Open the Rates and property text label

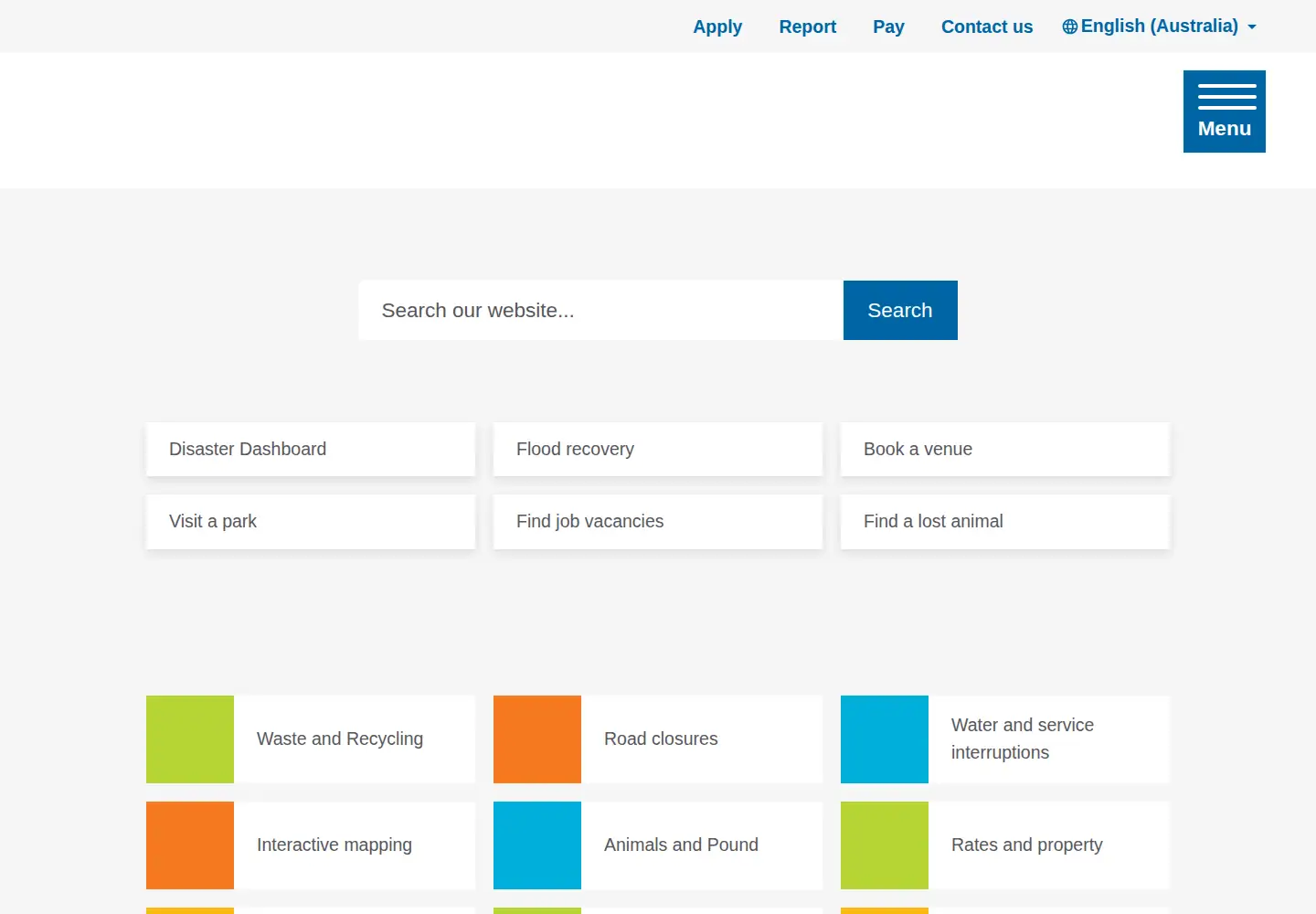(x=1027, y=845)
